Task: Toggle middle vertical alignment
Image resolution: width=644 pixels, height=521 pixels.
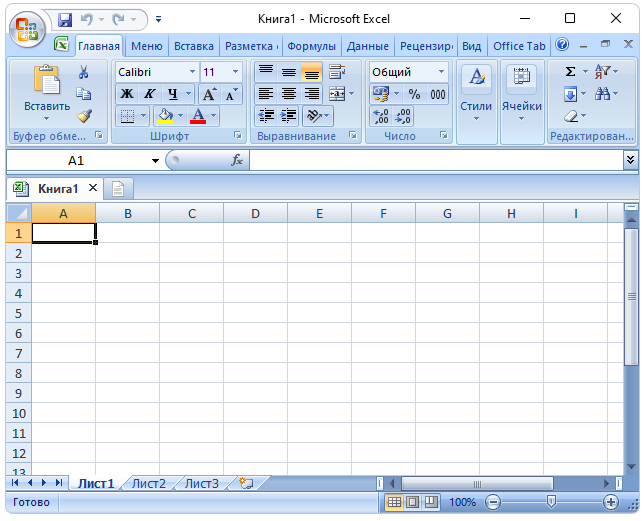Action: (289, 72)
